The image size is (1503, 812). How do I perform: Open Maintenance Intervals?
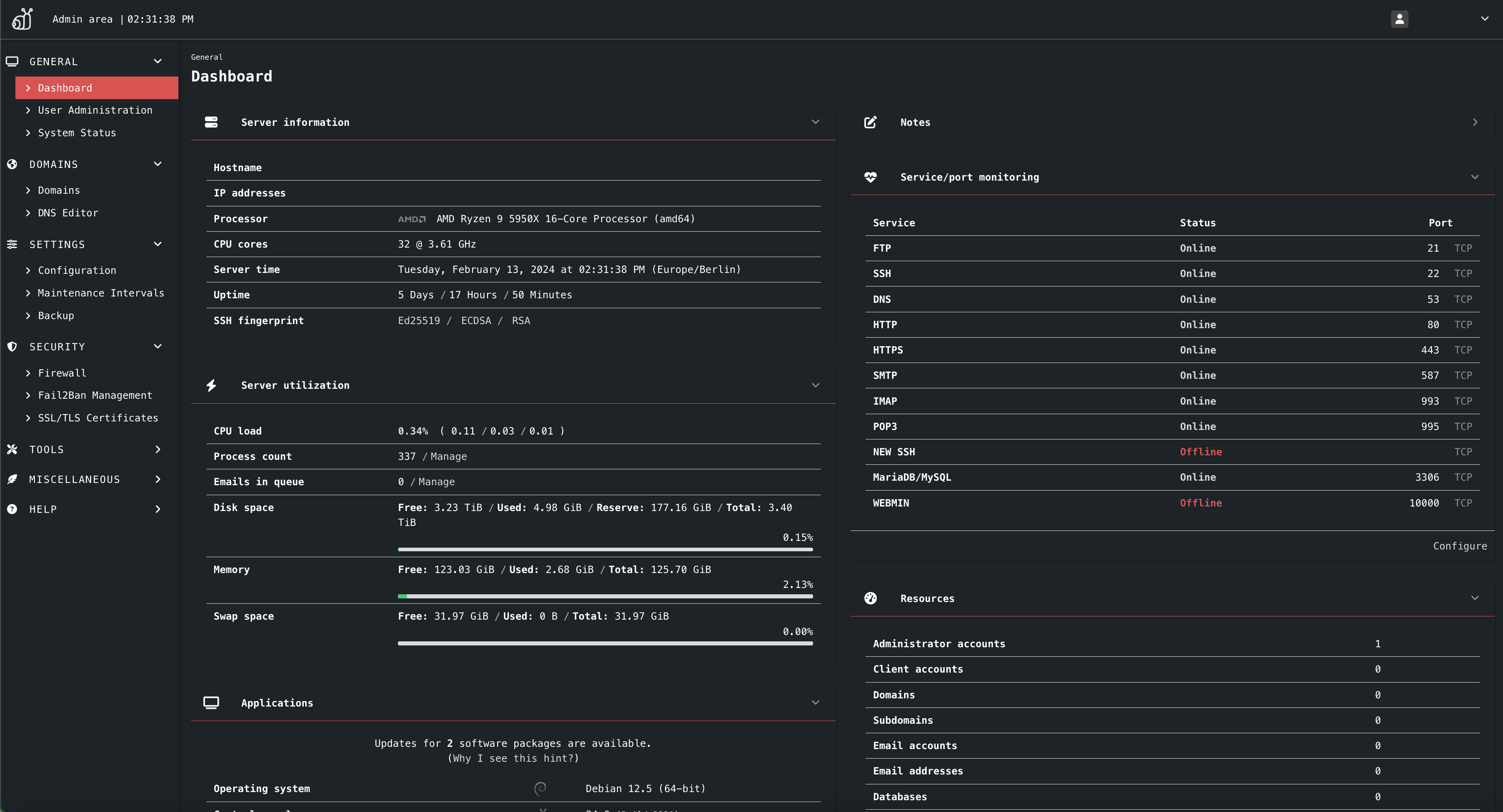tap(101, 293)
